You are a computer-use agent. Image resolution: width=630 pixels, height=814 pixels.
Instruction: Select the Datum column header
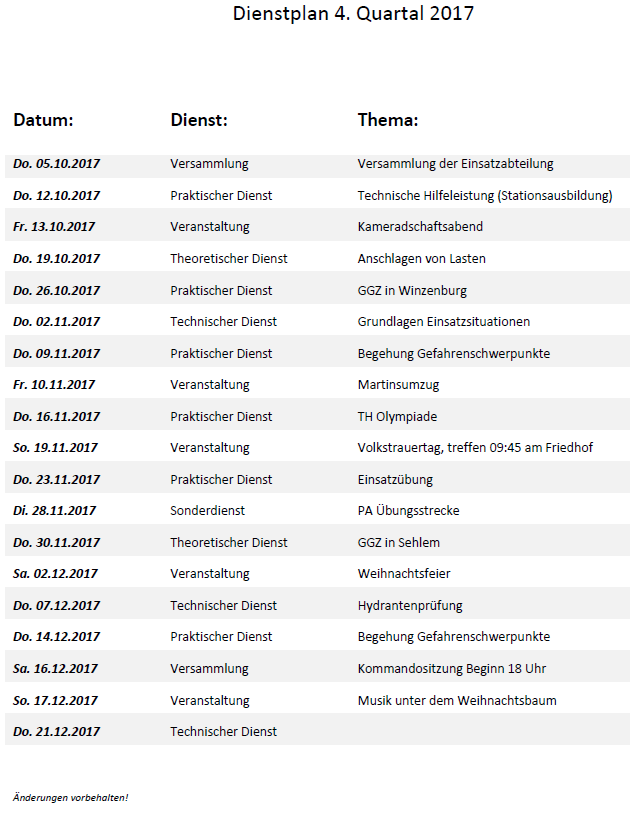43,121
